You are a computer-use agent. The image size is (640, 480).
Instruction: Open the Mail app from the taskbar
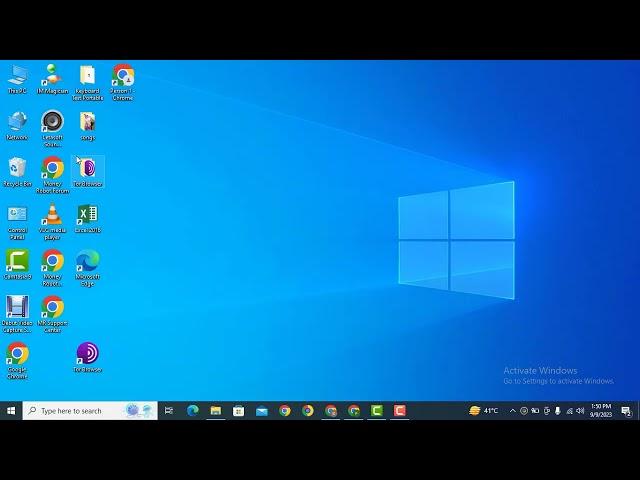(x=262, y=411)
